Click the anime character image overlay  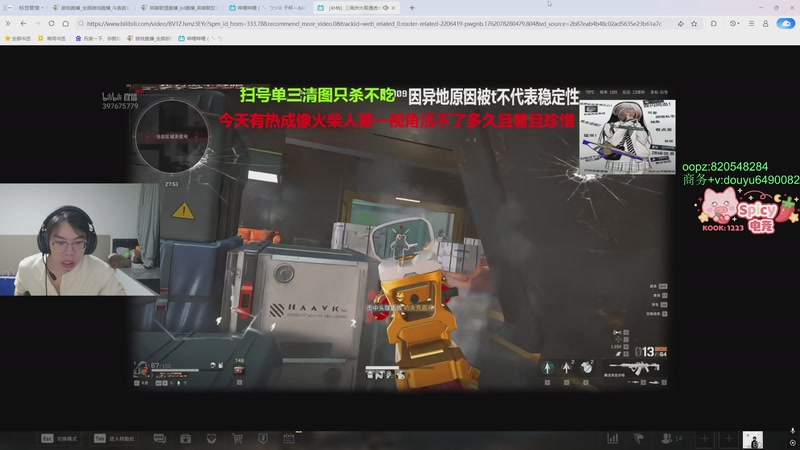point(627,137)
